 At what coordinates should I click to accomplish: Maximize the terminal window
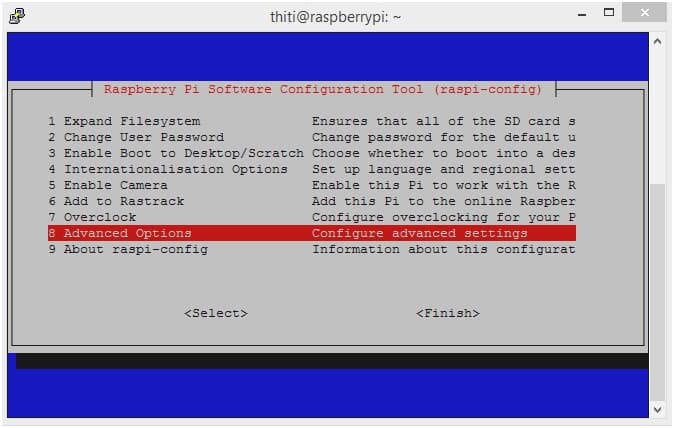click(609, 12)
